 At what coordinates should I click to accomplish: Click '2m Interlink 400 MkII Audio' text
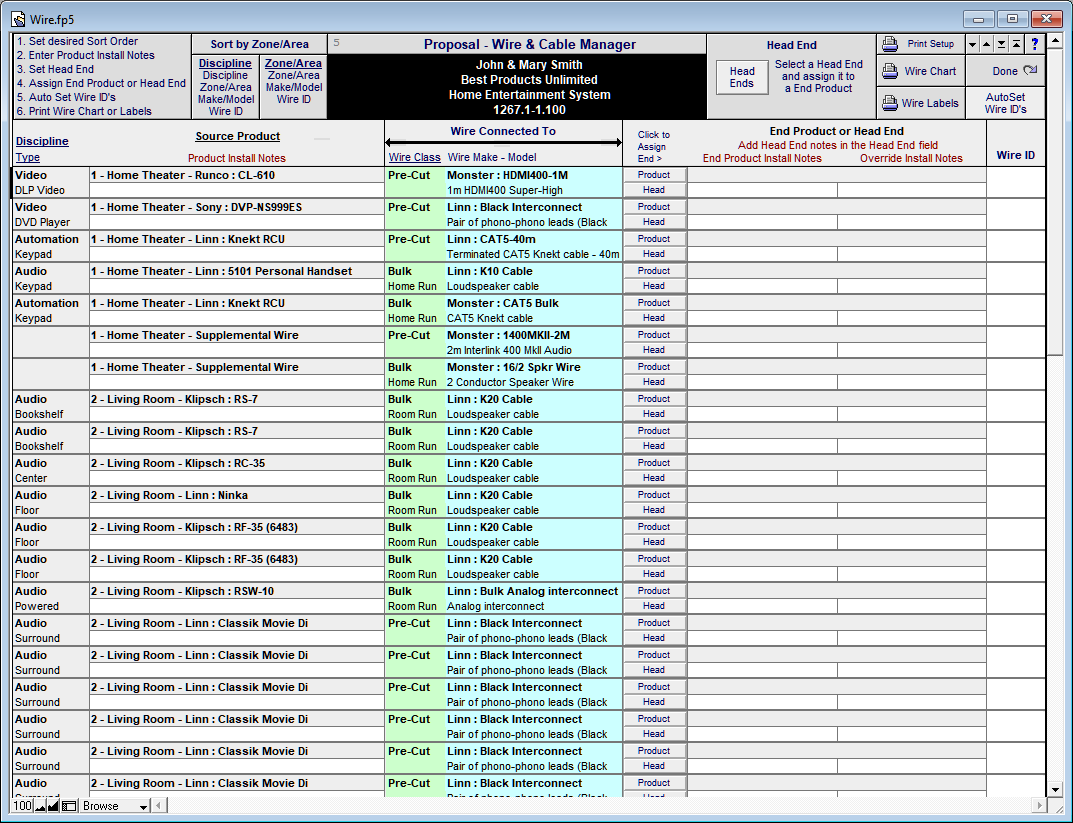(509, 350)
